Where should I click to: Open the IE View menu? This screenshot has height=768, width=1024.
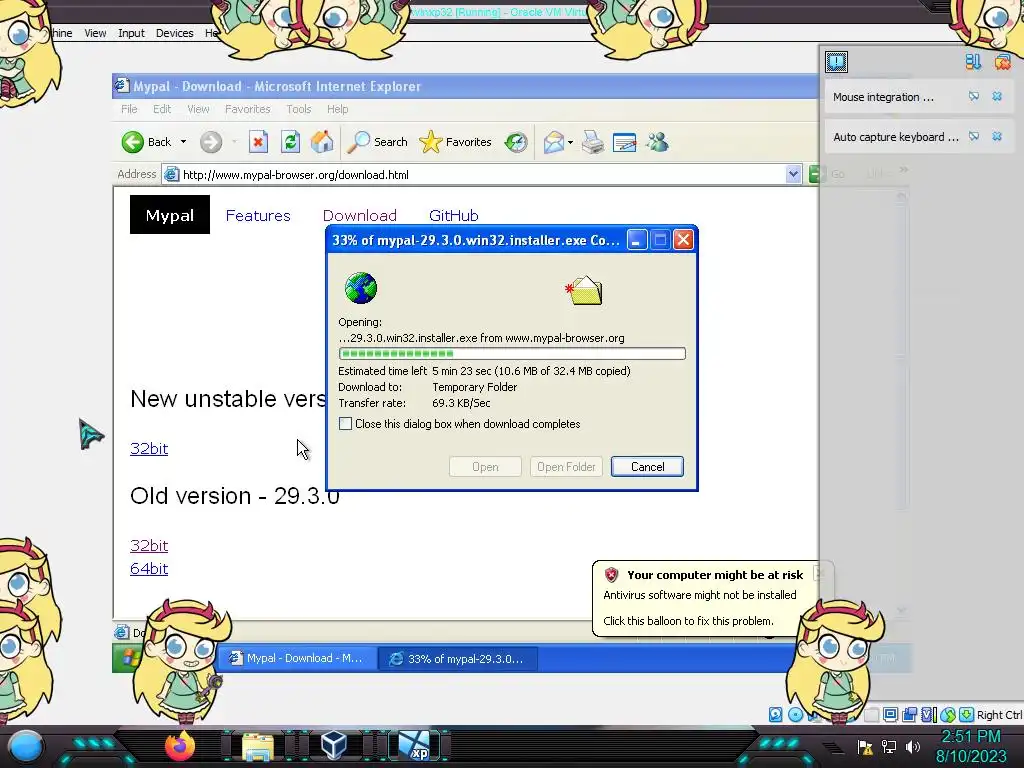click(x=198, y=109)
